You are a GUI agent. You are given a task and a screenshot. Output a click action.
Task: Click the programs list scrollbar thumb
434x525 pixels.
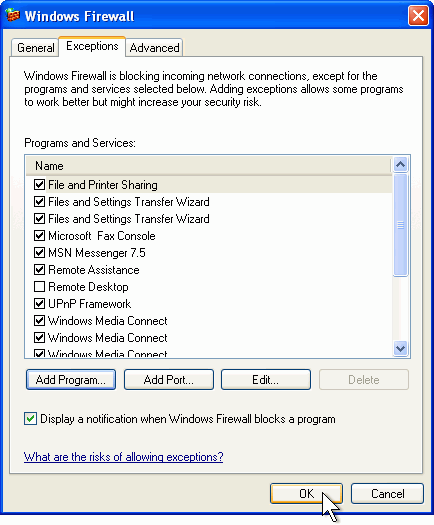pyautogui.click(x=401, y=225)
